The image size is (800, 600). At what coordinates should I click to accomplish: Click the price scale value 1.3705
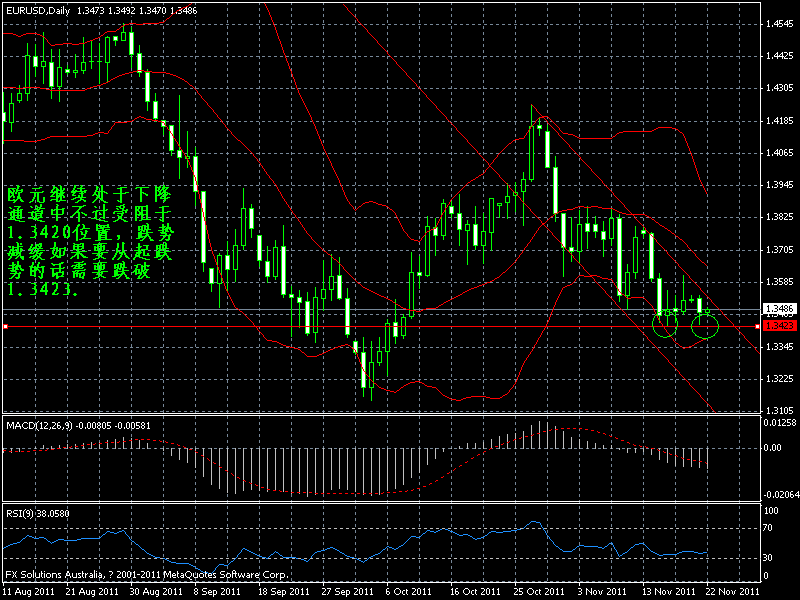[x=780, y=249]
